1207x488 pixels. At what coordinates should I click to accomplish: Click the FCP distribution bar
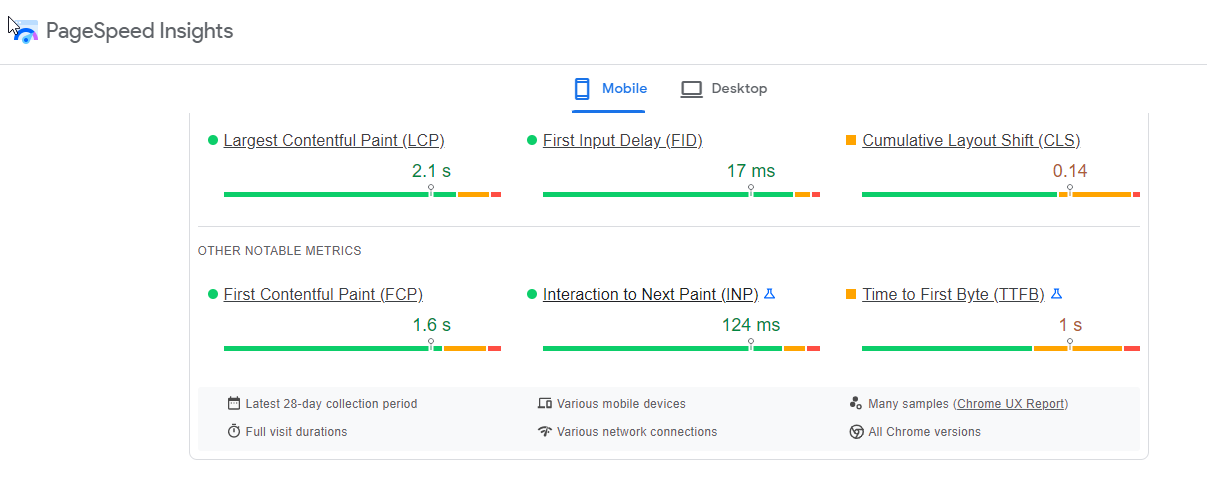point(362,348)
